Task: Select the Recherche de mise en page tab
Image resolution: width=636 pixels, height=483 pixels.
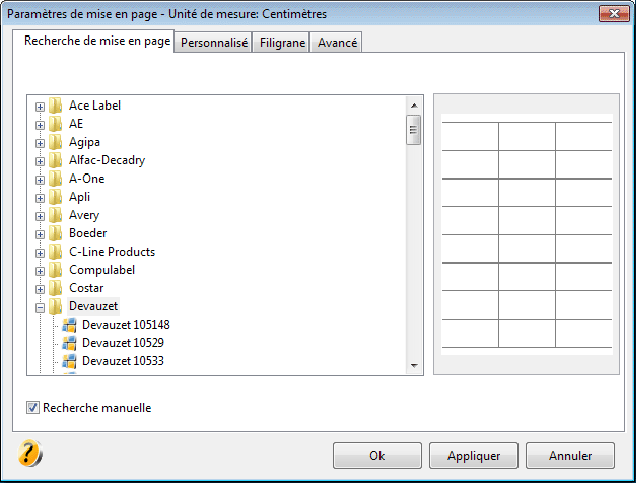Action: click(x=96, y=41)
